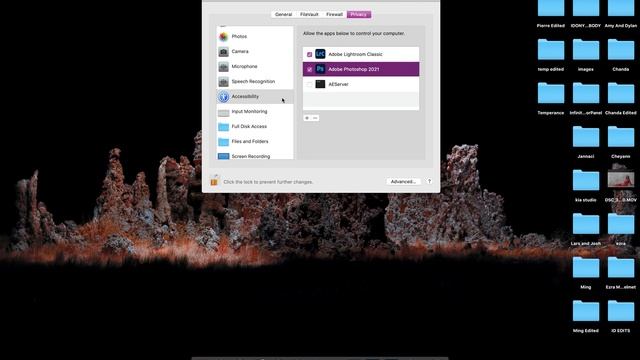This screenshot has height=360, width=640.
Task: Add an app with the plus button
Action: tap(307, 118)
